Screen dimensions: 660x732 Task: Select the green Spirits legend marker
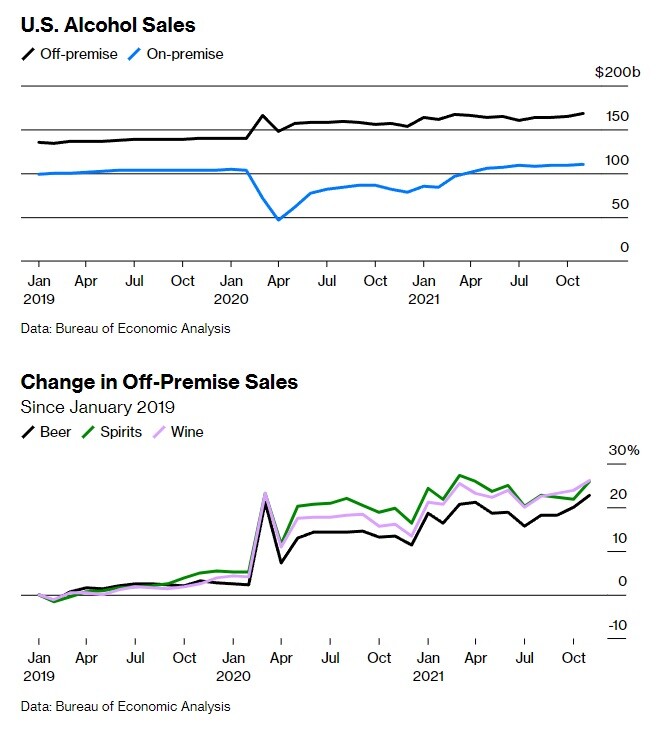[x=88, y=432]
